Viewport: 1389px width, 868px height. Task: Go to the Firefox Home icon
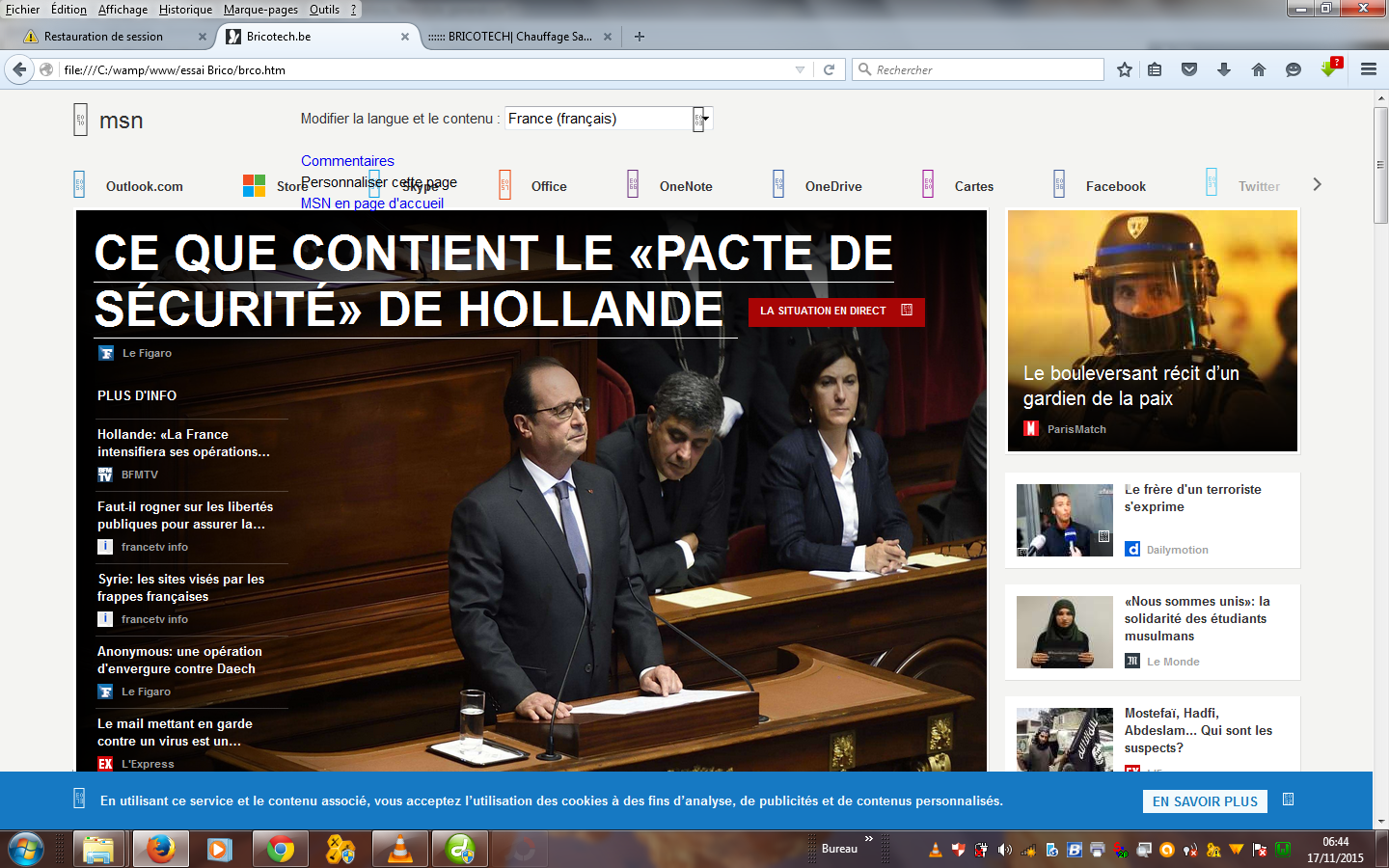1259,69
